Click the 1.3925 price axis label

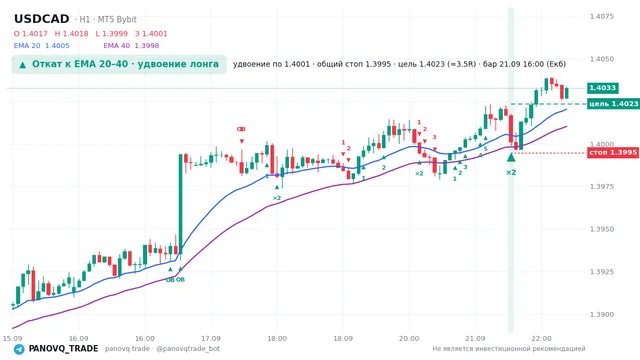(602, 272)
